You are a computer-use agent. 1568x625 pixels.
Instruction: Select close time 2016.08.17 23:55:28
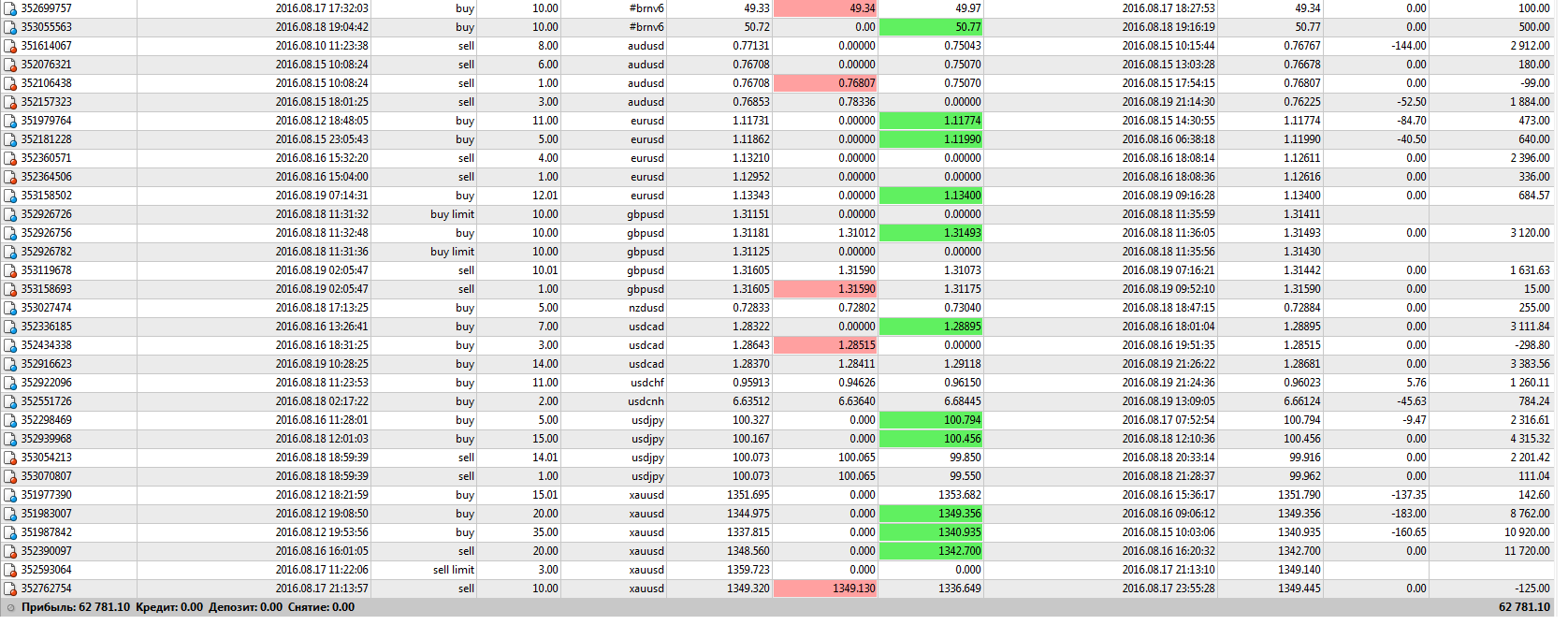tap(1169, 589)
